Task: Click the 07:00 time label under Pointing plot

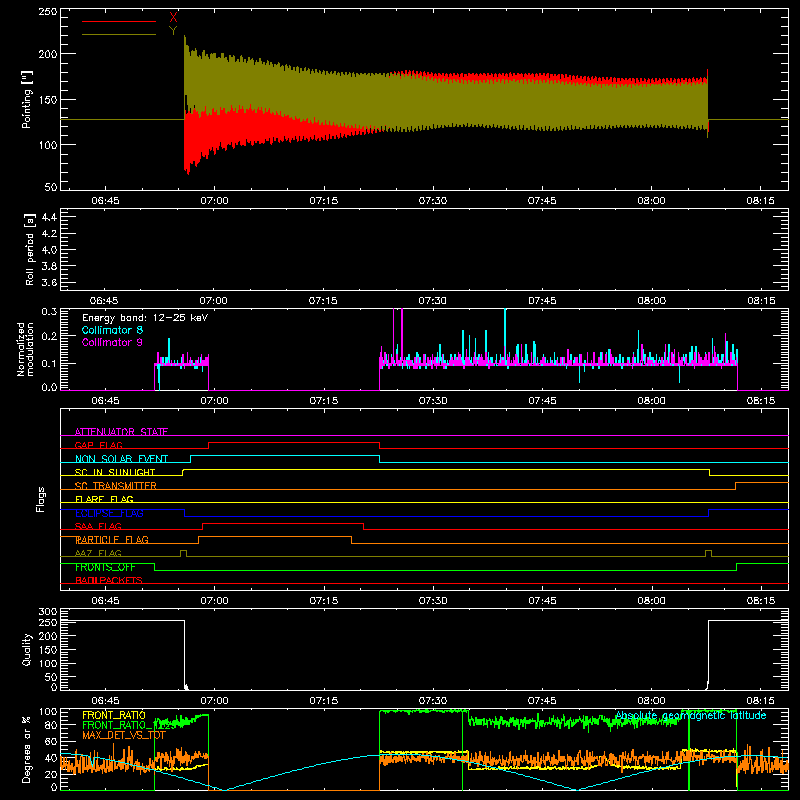Action: (x=214, y=201)
